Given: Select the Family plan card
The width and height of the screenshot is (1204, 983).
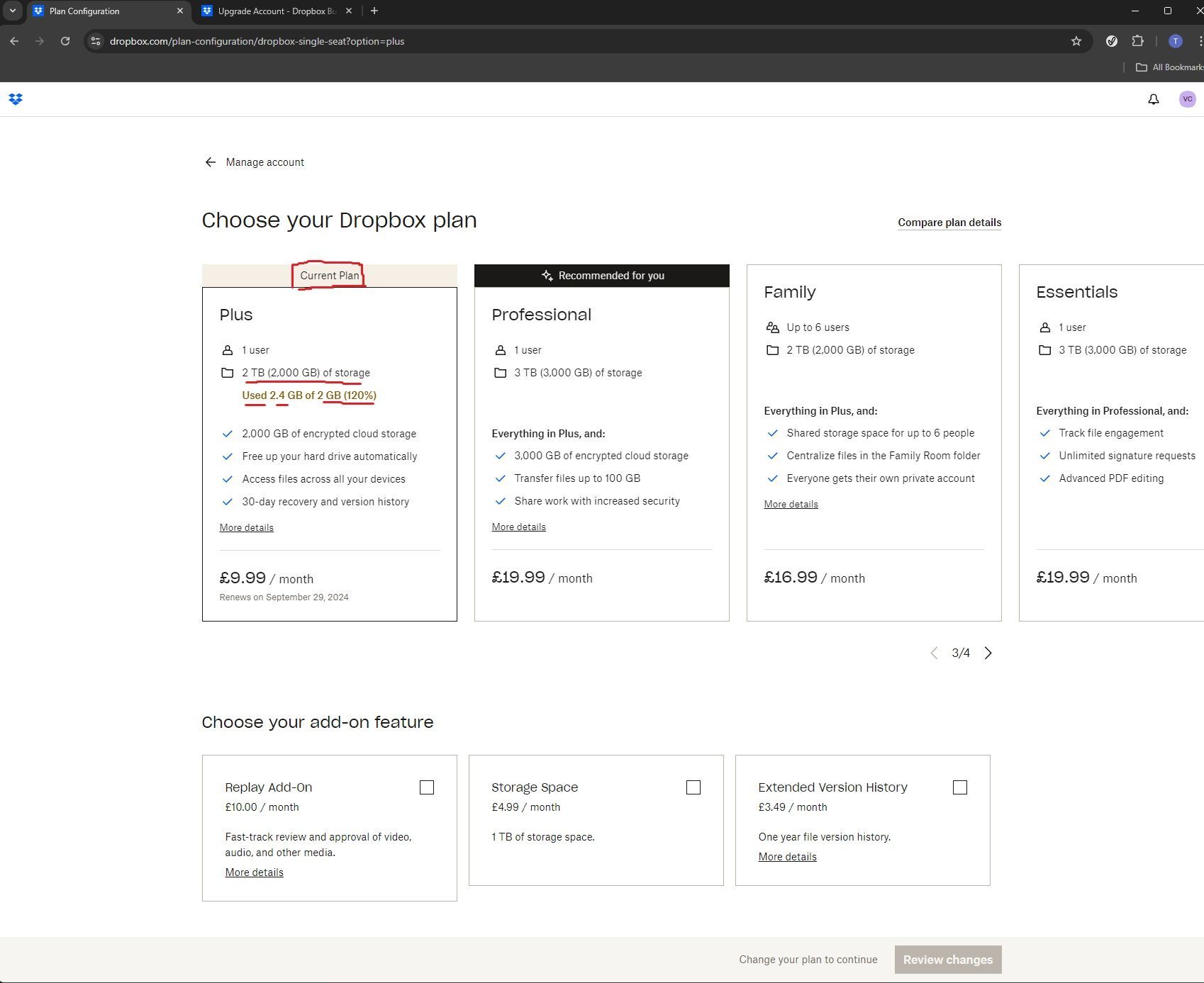Looking at the screenshot, I should pos(874,443).
